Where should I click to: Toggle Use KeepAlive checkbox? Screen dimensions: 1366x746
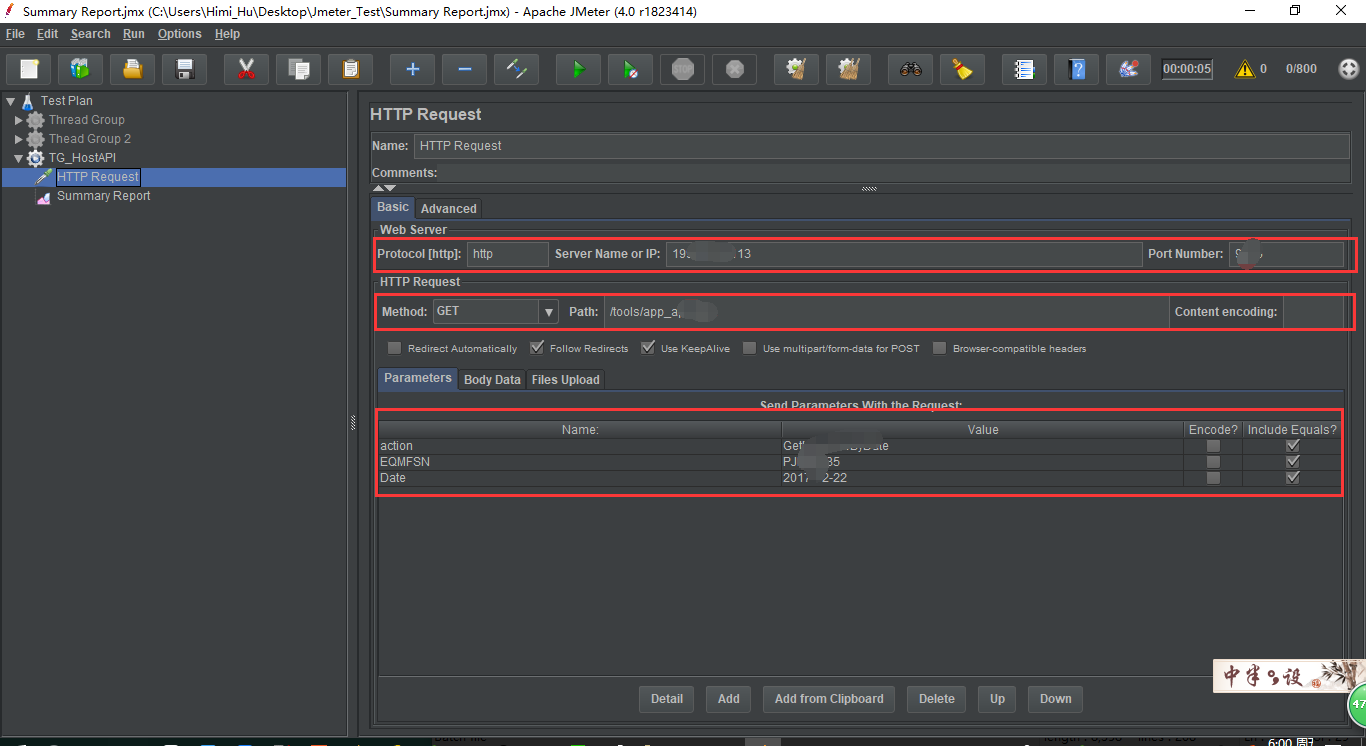tap(648, 348)
